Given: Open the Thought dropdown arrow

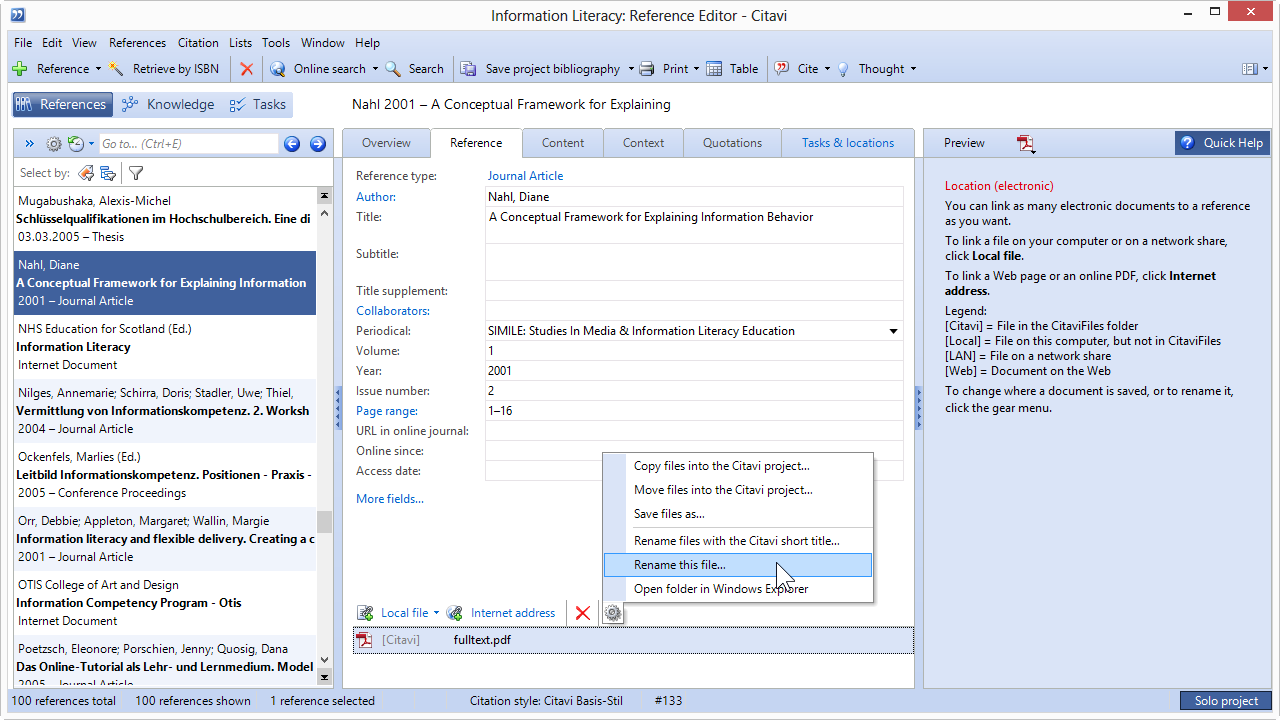Looking at the screenshot, I should click(913, 69).
